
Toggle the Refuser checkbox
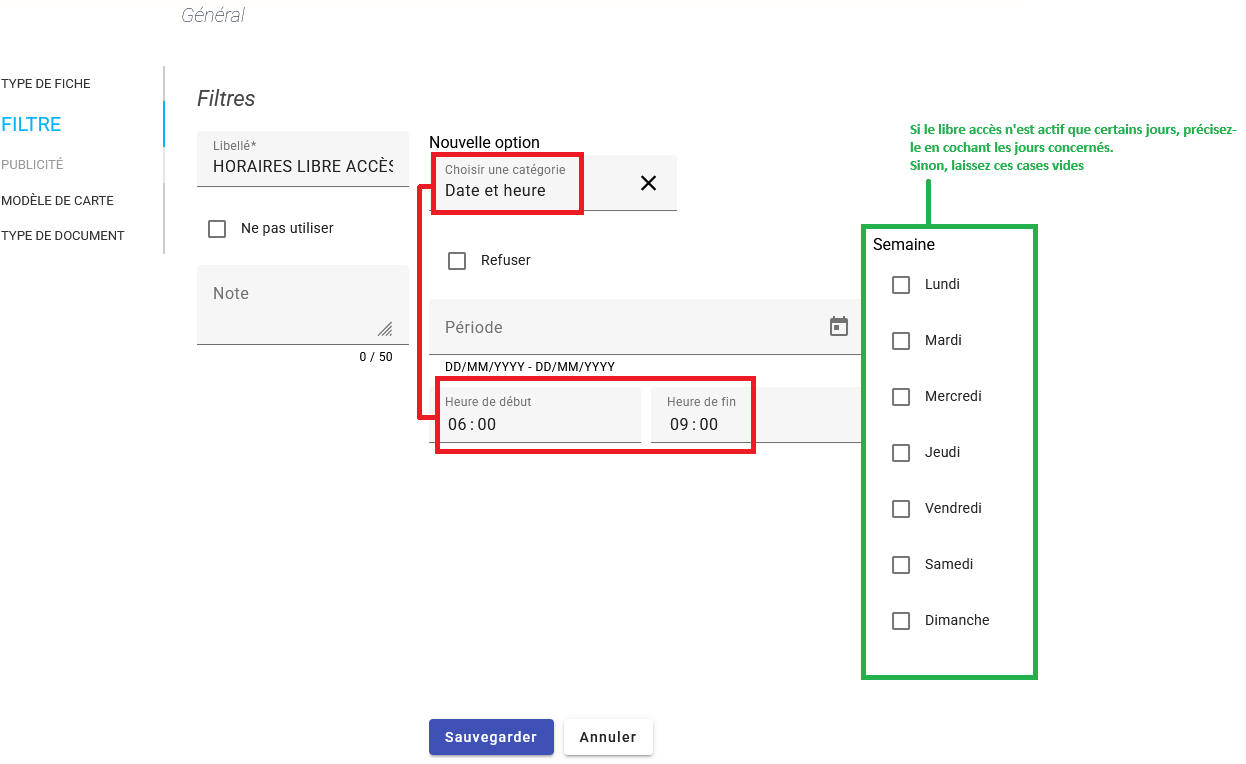click(x=457, y=261)
